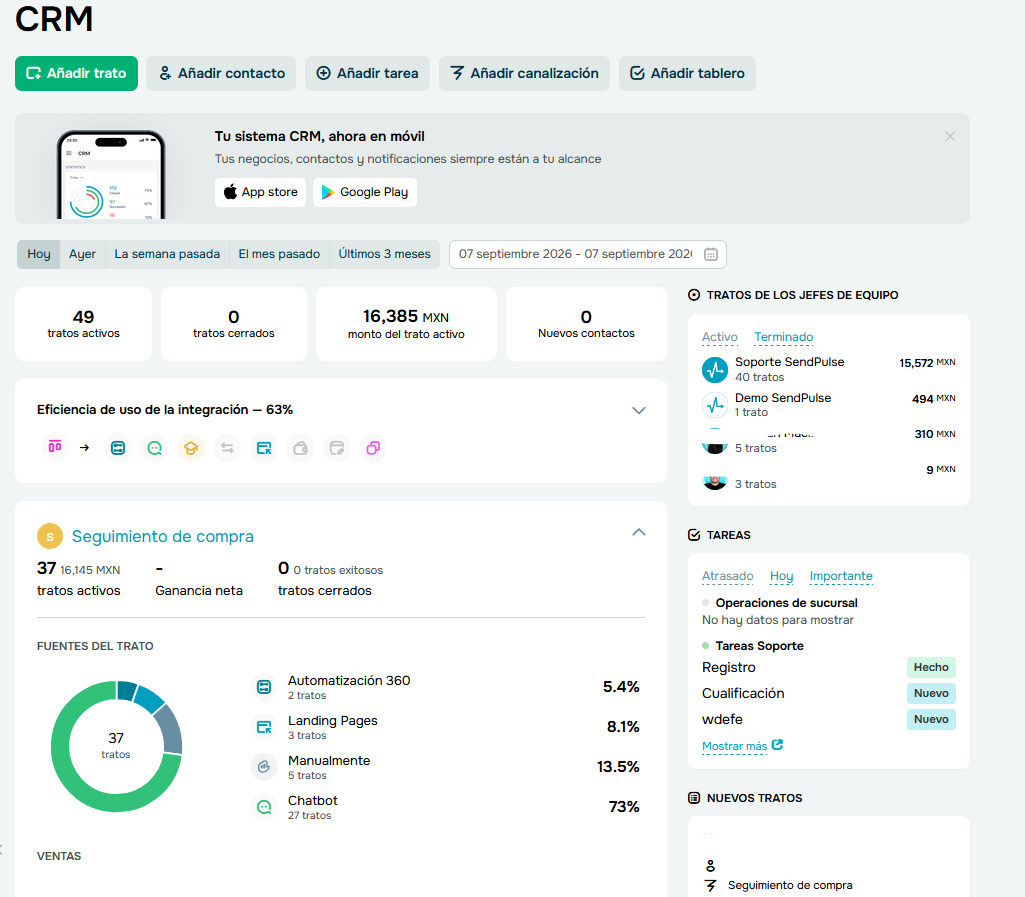Switch to Atrasado tasks tab
Viewport: 1025px width, 897px height.
[728, 576]
